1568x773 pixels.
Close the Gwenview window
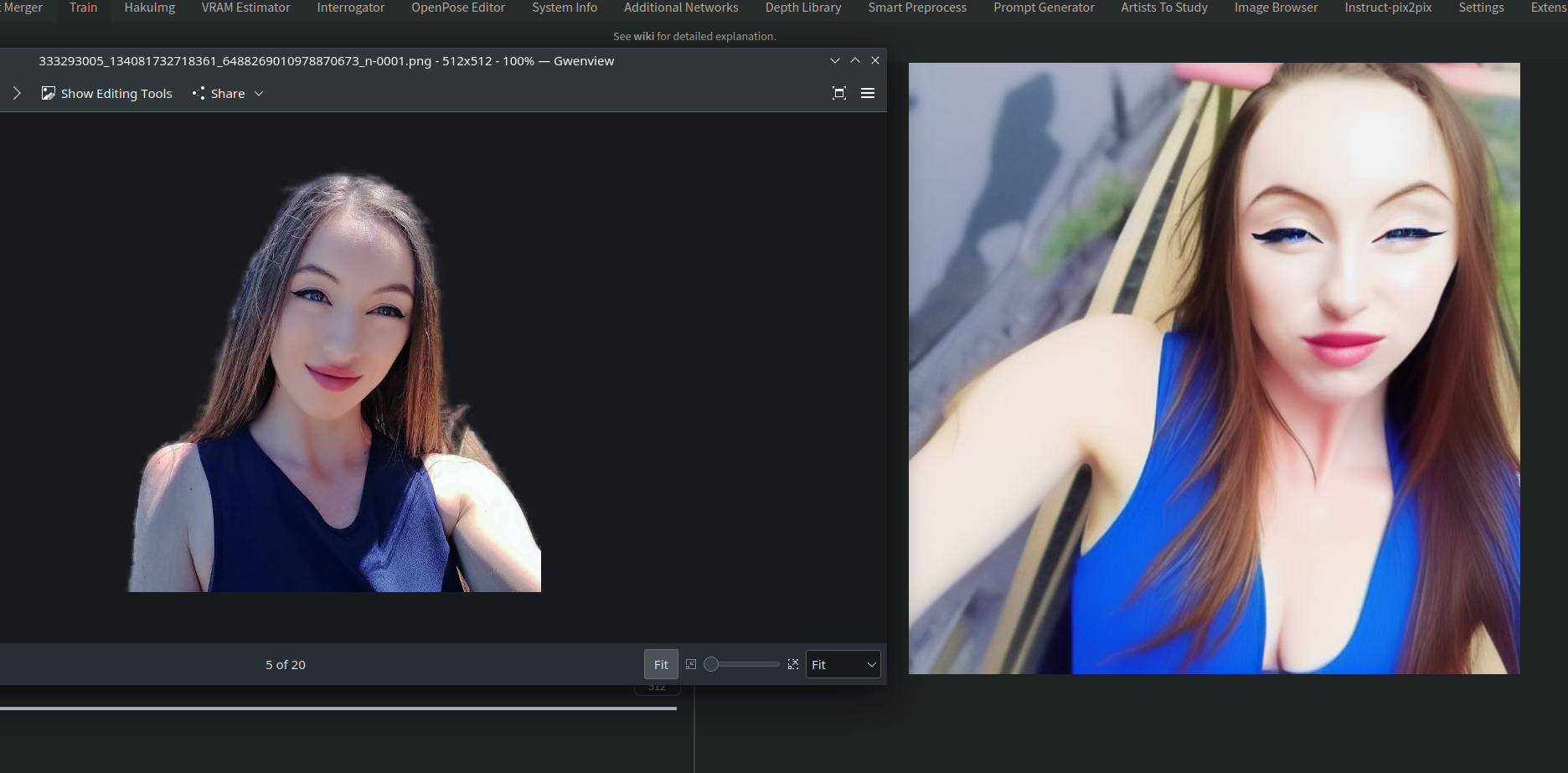tap(875, 60)
